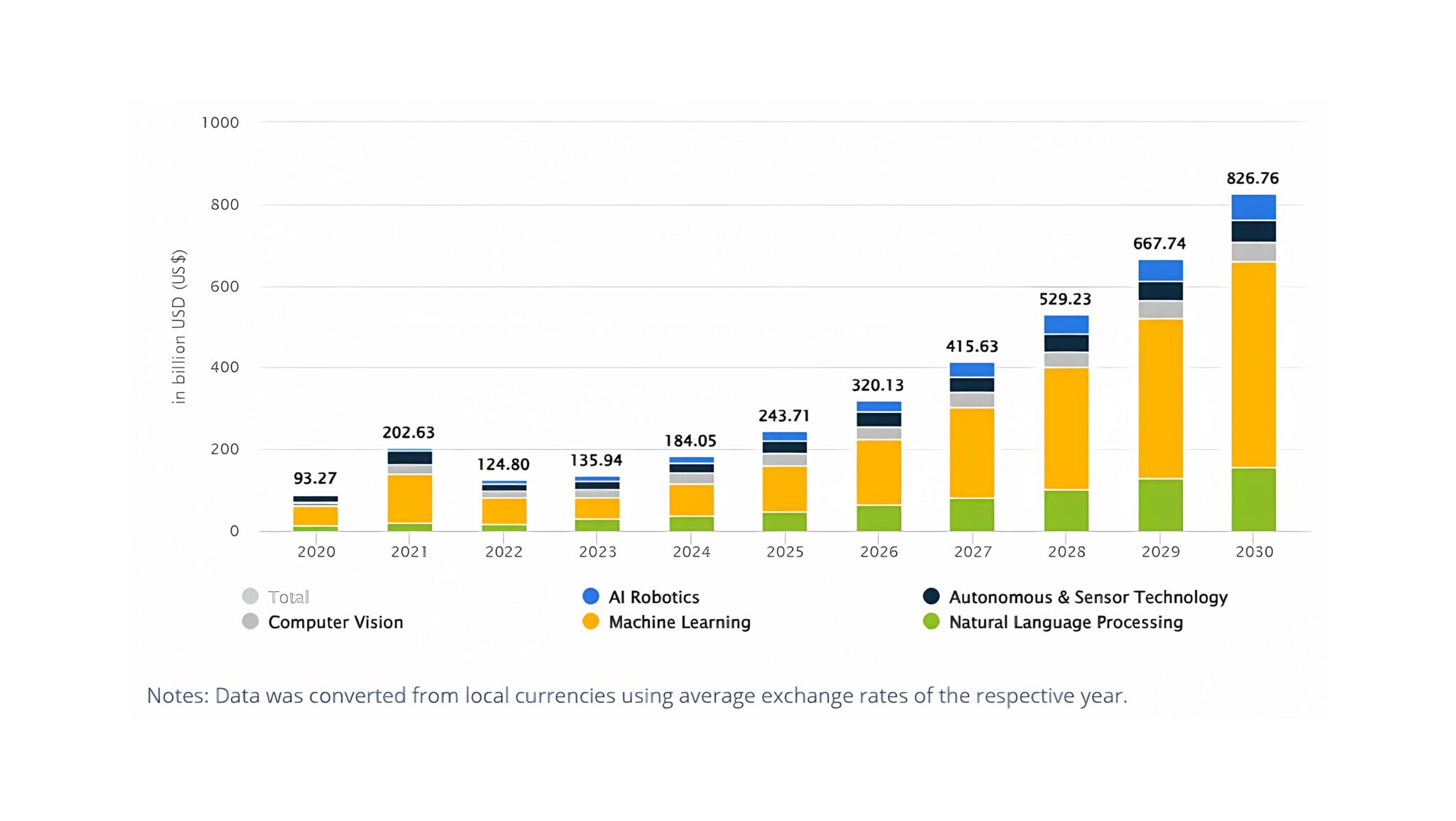Click the 1000 y-axis tick label

tap(220, 123)
